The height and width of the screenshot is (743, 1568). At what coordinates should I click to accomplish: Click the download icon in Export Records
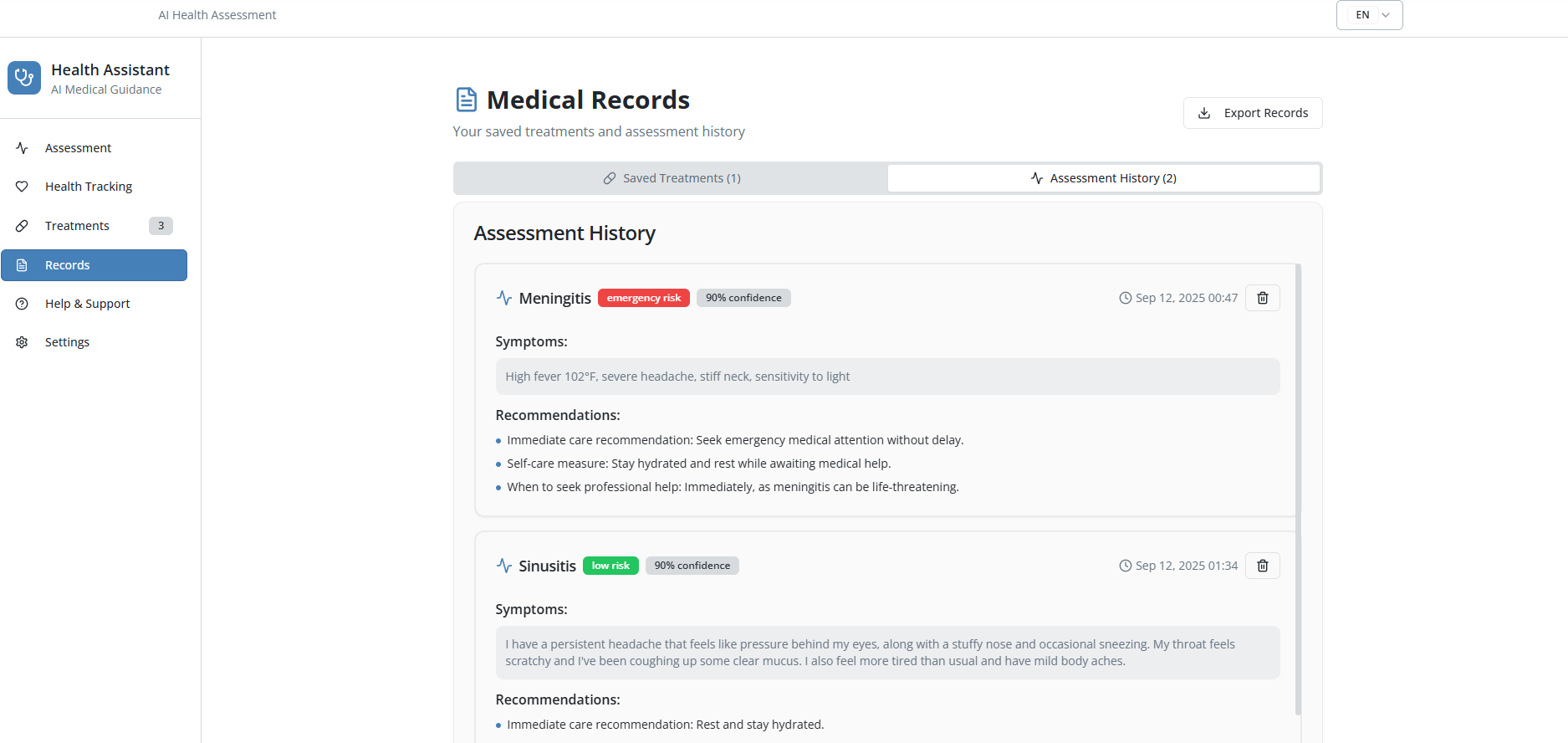click(1204, 113)
